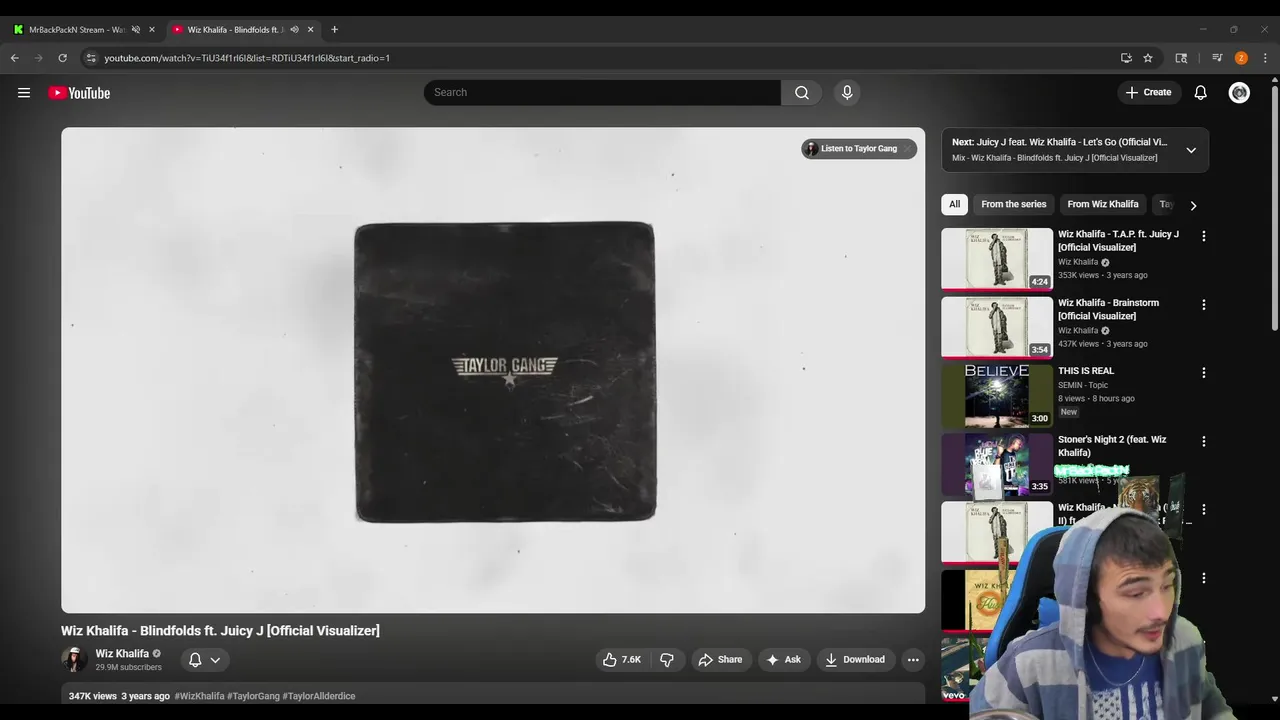Click the browser back arrow
Viewport: 1280px width, 720px height.
tap(15, 58)
